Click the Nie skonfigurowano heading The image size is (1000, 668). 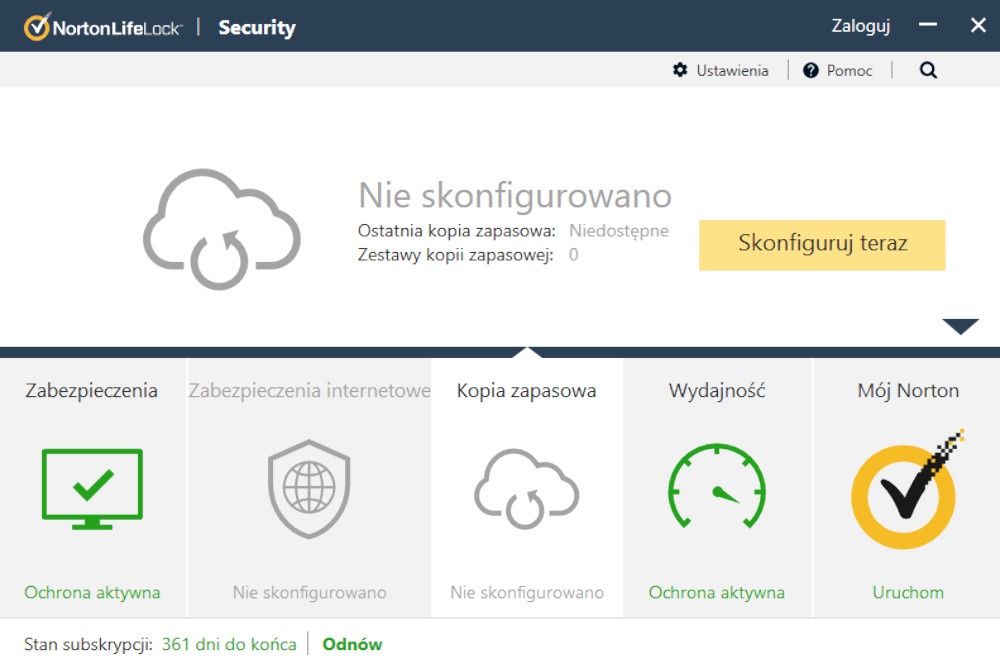pos(515,195)
